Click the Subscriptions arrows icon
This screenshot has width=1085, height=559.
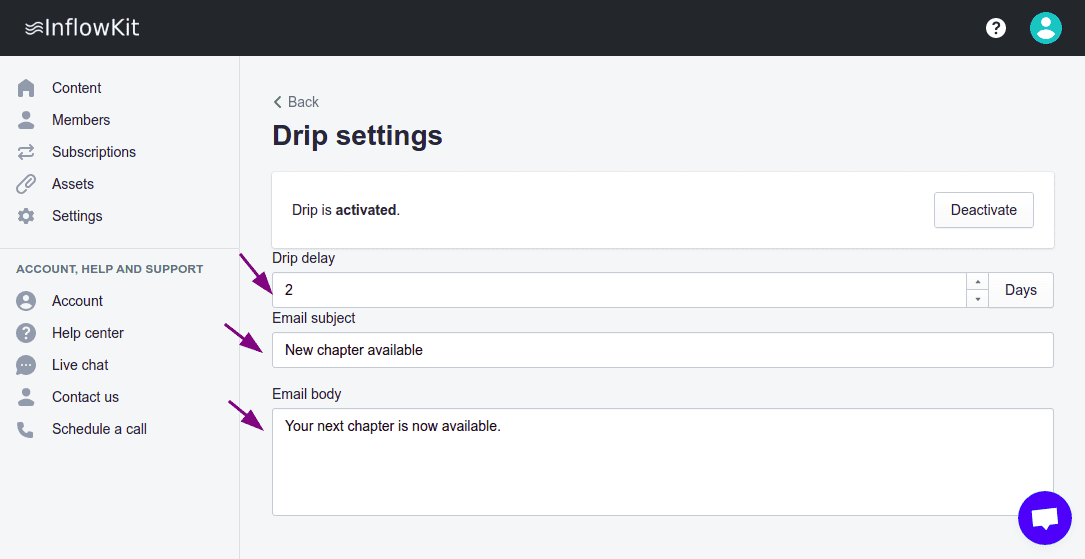pyautogui.click(x=26, y=152)
